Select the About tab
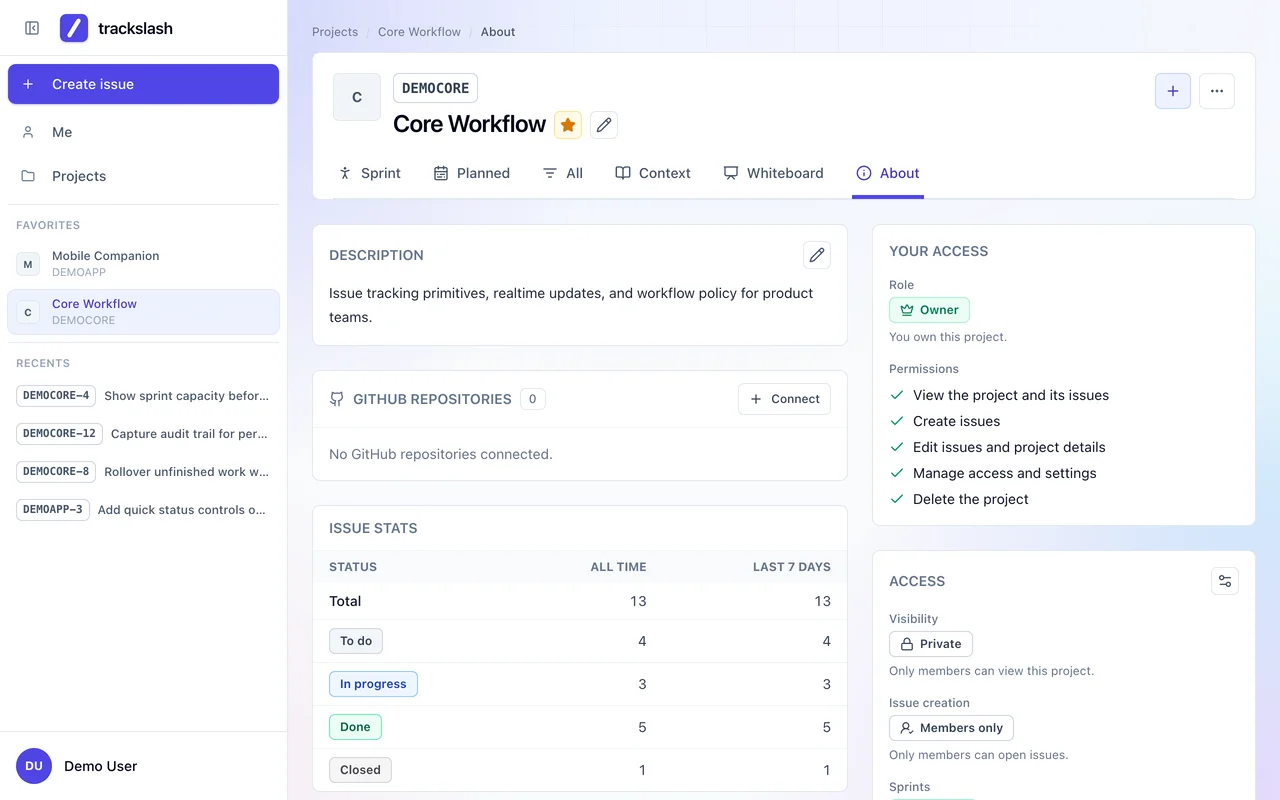This screenshot has width=1280, height=800. click(x=888, y=173)
